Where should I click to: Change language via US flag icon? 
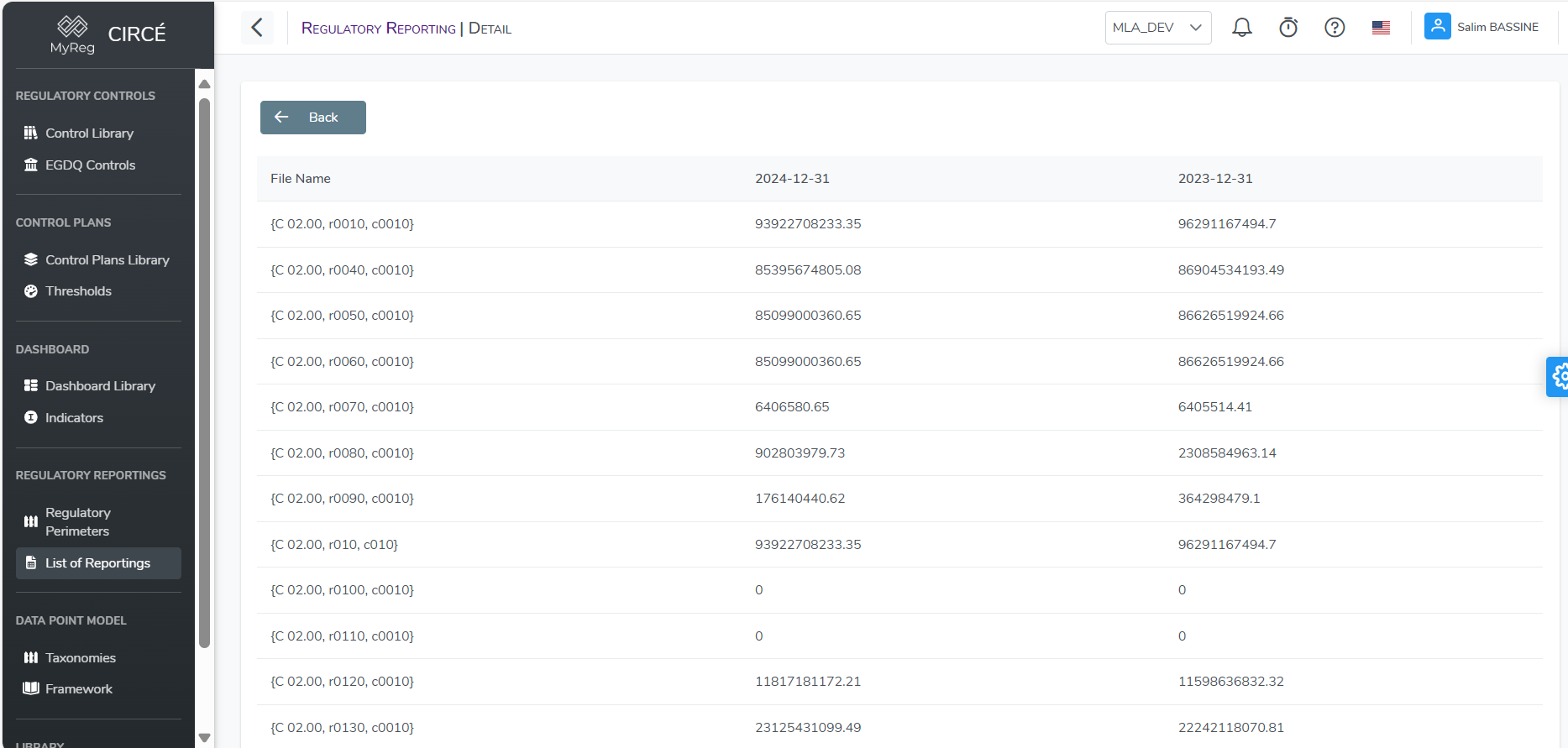pos(1381,28)
